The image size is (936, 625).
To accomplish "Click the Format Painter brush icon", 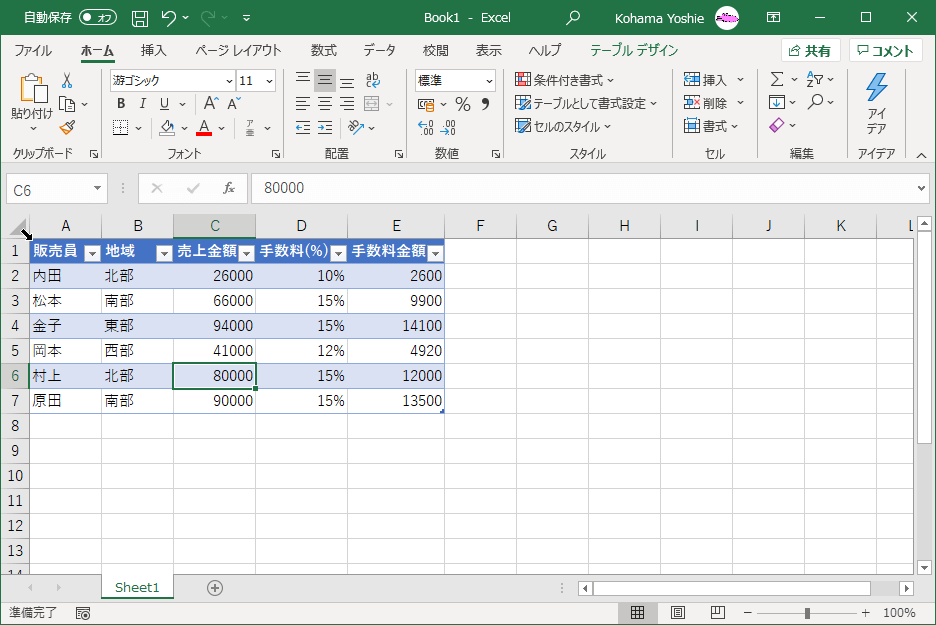I will click(67, 127).
